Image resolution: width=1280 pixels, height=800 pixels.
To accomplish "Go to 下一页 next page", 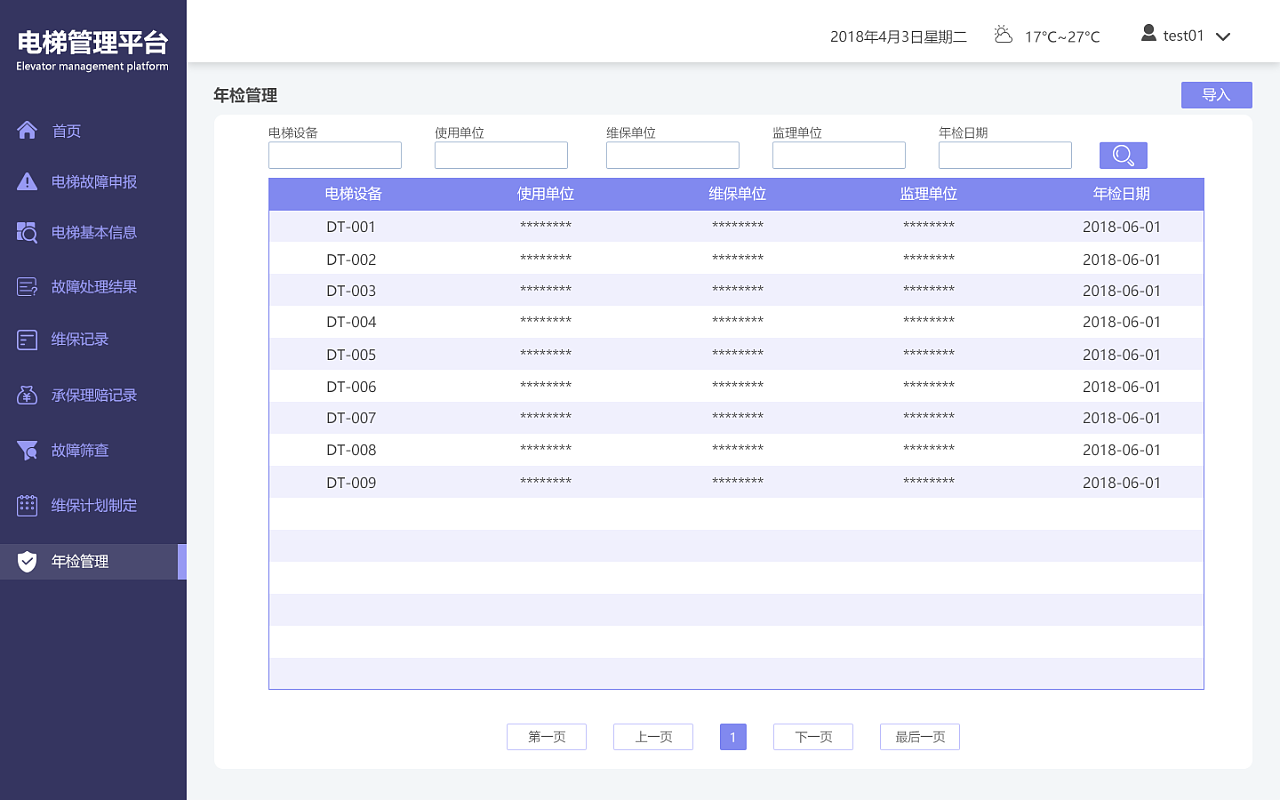I will [813, 737].
